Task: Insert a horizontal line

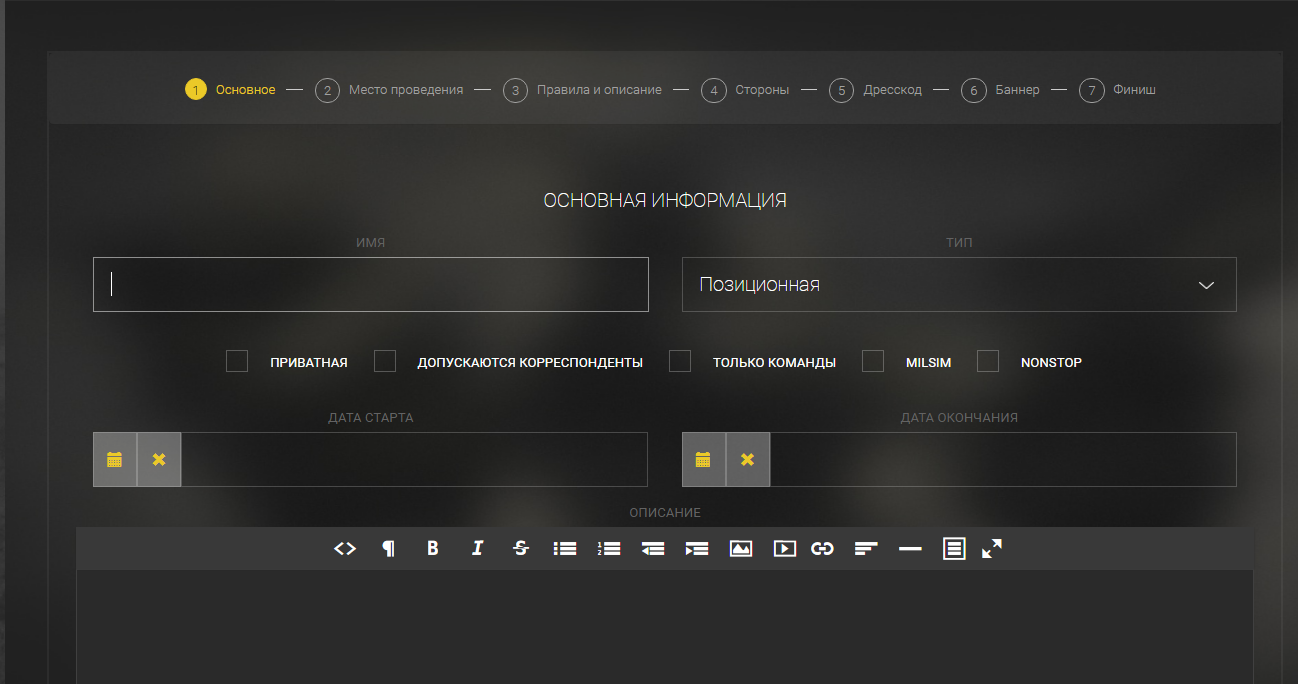Action: 910,548
